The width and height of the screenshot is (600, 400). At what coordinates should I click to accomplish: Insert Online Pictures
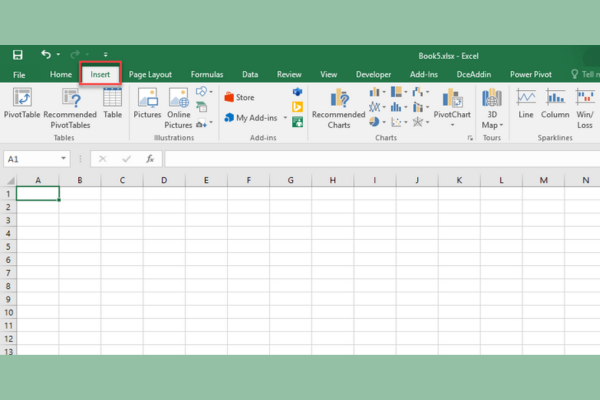178,108
